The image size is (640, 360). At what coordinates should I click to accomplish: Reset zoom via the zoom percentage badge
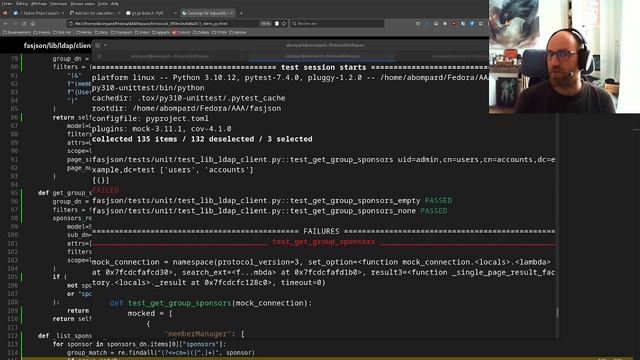pyautogui.click(x=265, y=24)
